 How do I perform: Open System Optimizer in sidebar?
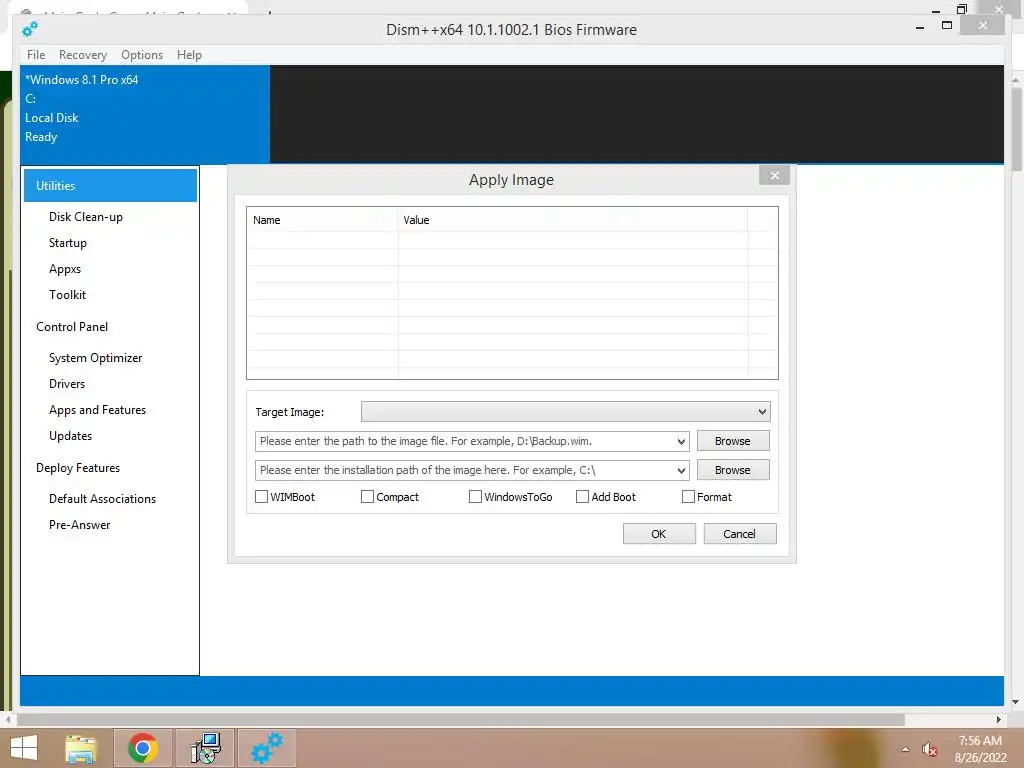[95, 358]
